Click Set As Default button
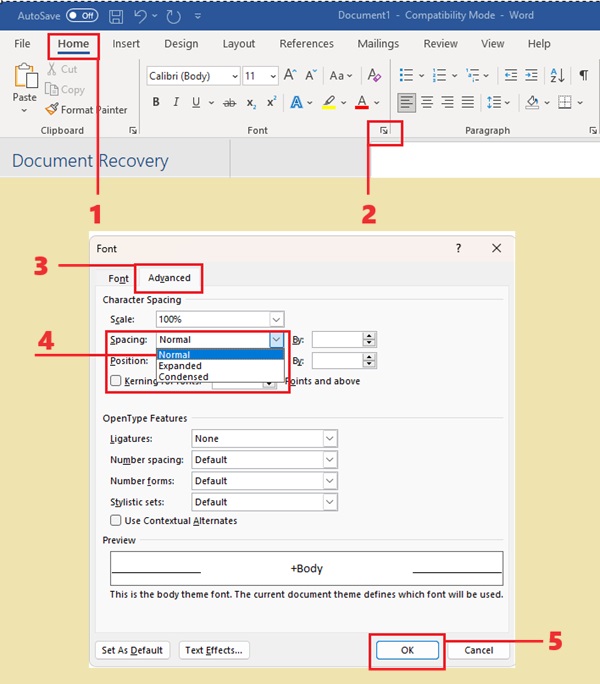The width and height of the screenshot is (600, 684). [132, 650]
